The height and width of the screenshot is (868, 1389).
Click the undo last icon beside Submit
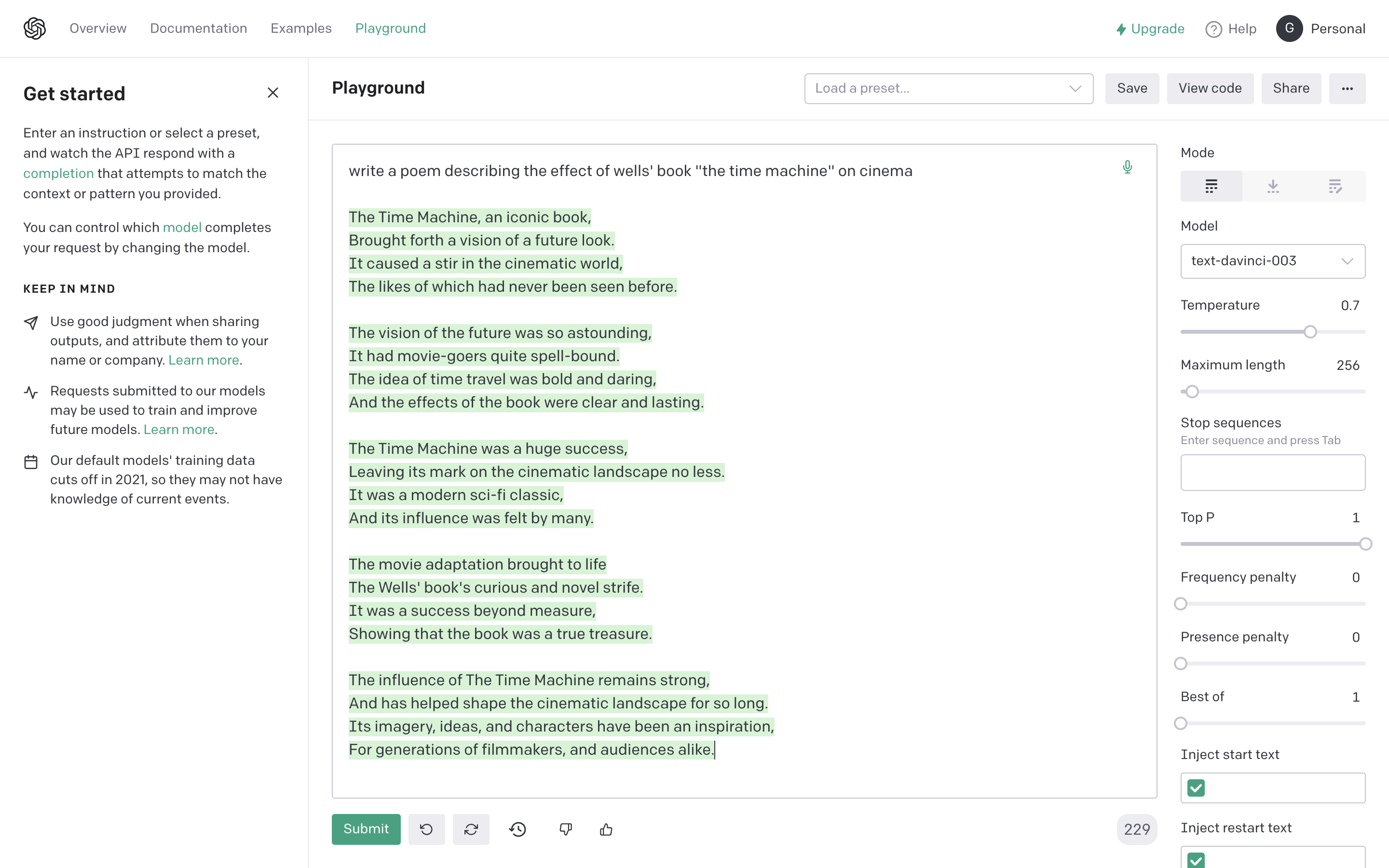(x=426, y=829)
